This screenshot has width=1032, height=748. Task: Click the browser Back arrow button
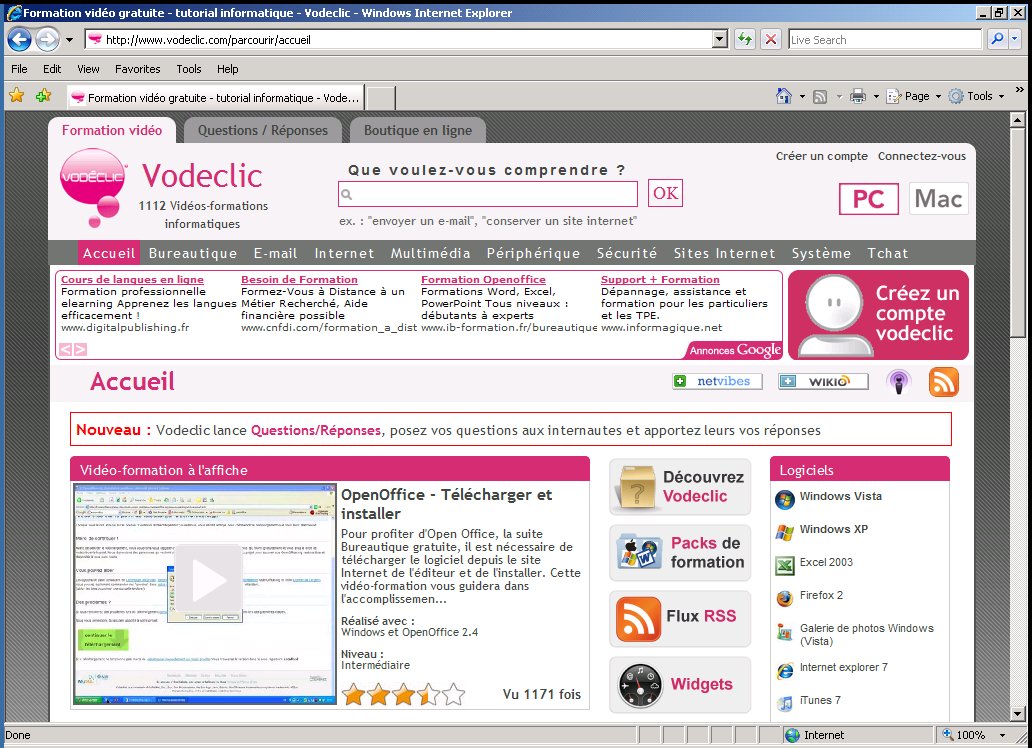coord(19,40)
